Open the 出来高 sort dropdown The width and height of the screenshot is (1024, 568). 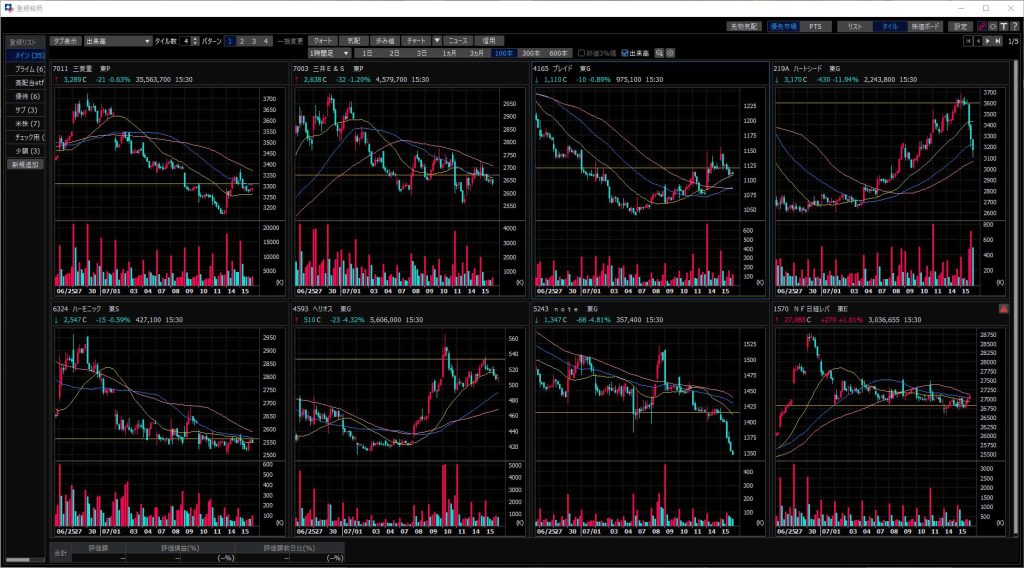[x=117, y=41]
